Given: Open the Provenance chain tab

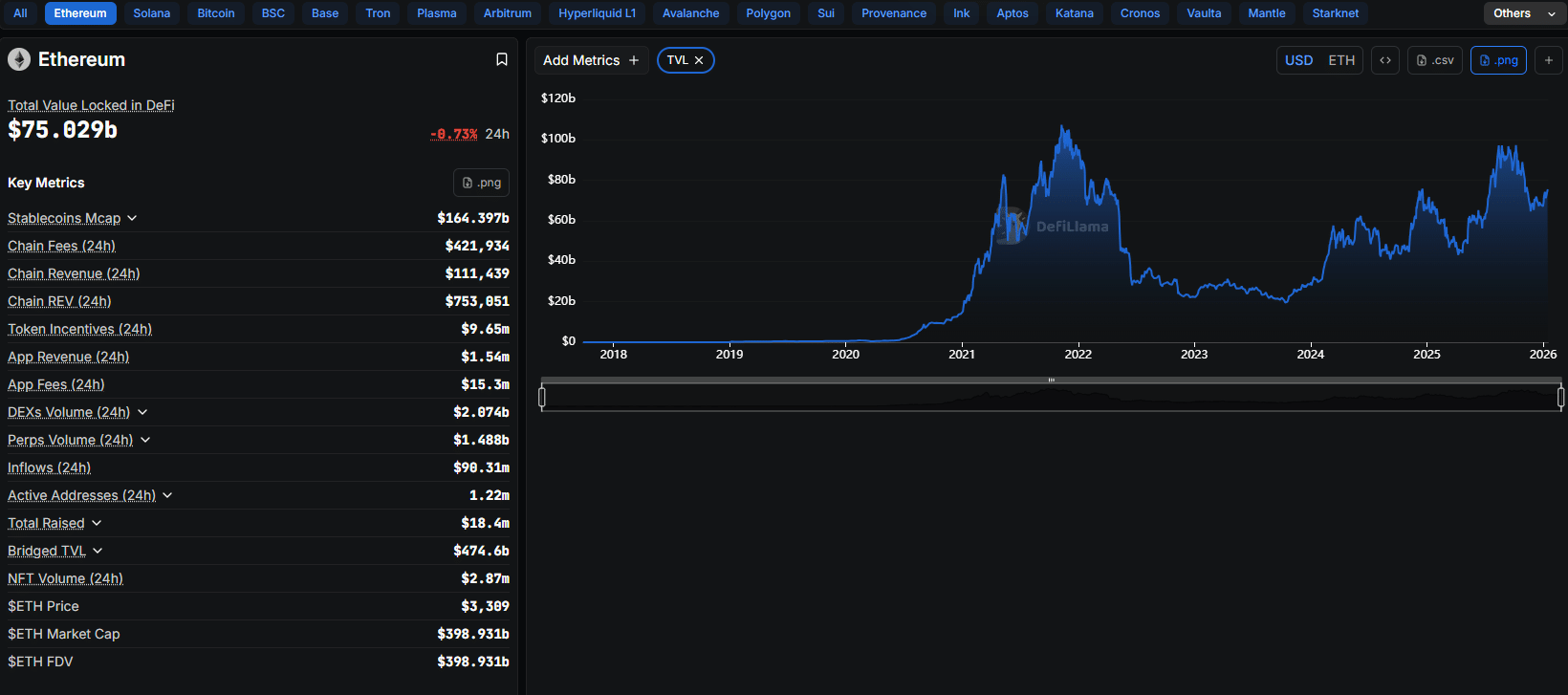Looking at the screenshot, I should (x=894, y=13).
